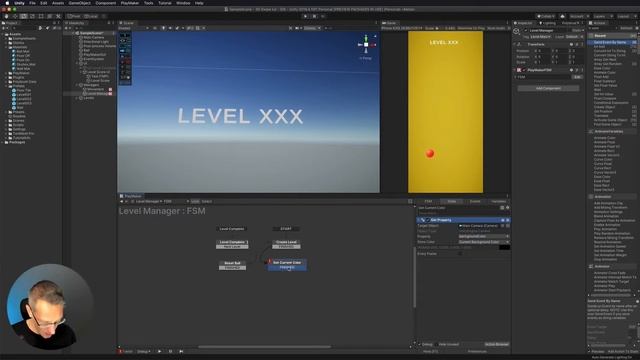This screenshot has height=360, width=640.
Task: Click the Action Browser button
Action: pyautogui.click(x=497, y=344)
